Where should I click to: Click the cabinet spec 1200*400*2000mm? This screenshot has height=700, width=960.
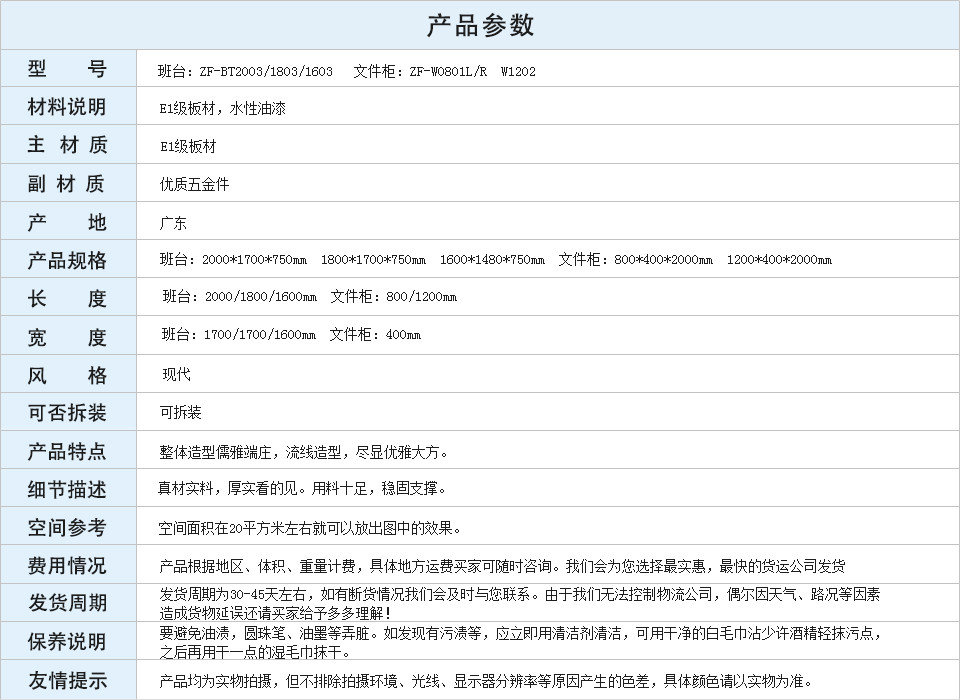[x=779, y=260]
